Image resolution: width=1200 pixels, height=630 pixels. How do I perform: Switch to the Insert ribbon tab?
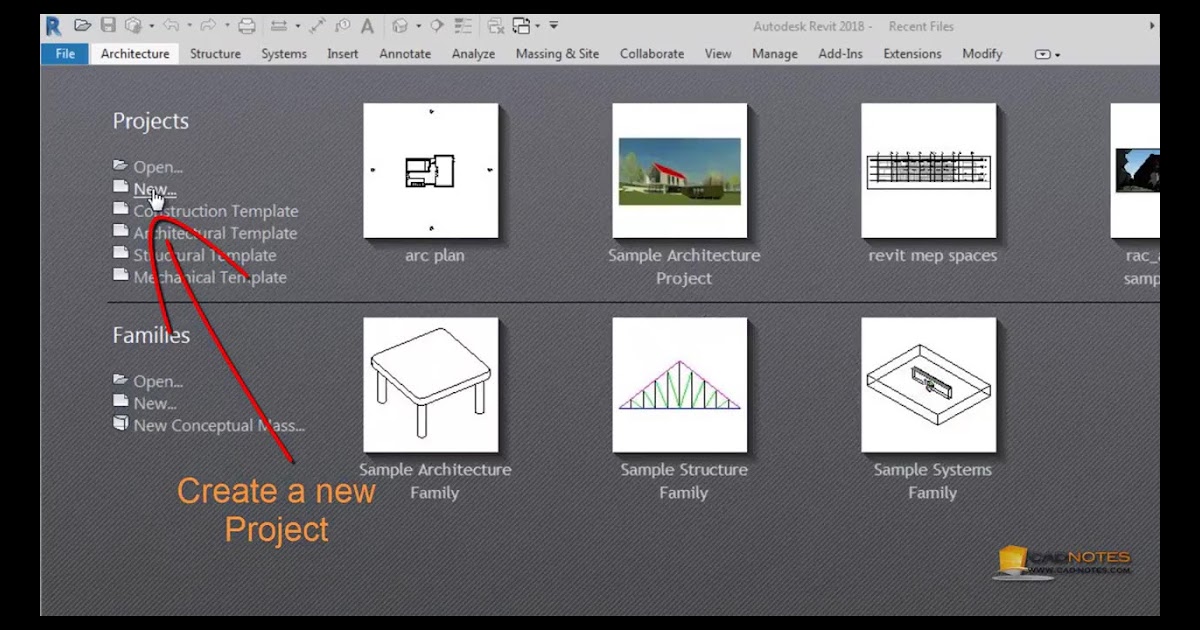tap(343, 54)
